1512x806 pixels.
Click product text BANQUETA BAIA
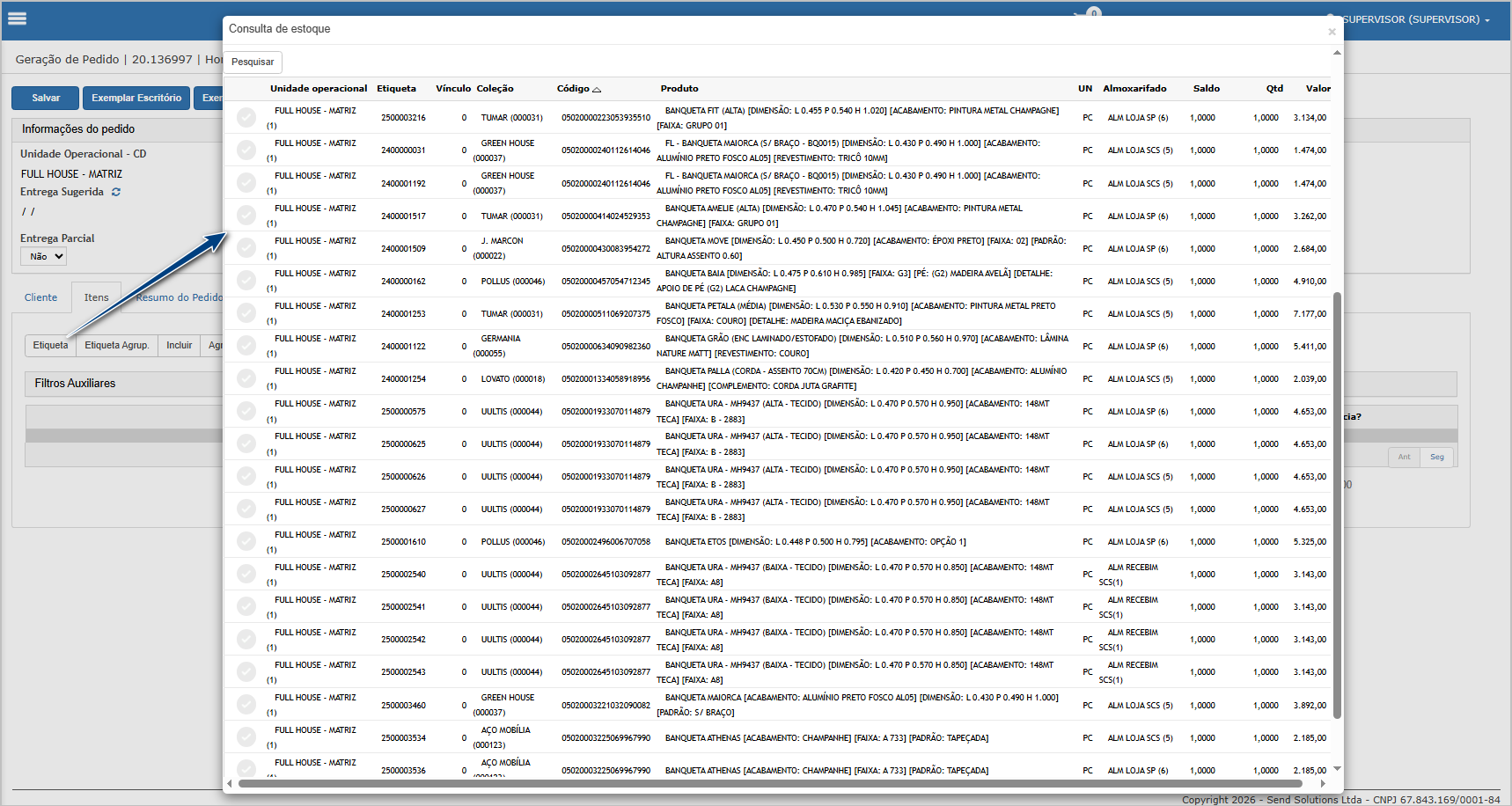coord(695,274)
